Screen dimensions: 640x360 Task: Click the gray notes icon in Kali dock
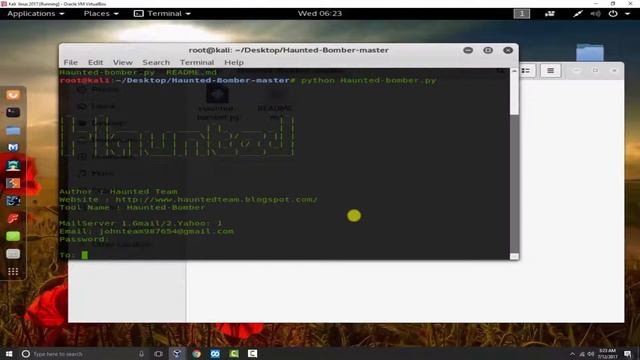pos(13,254)
